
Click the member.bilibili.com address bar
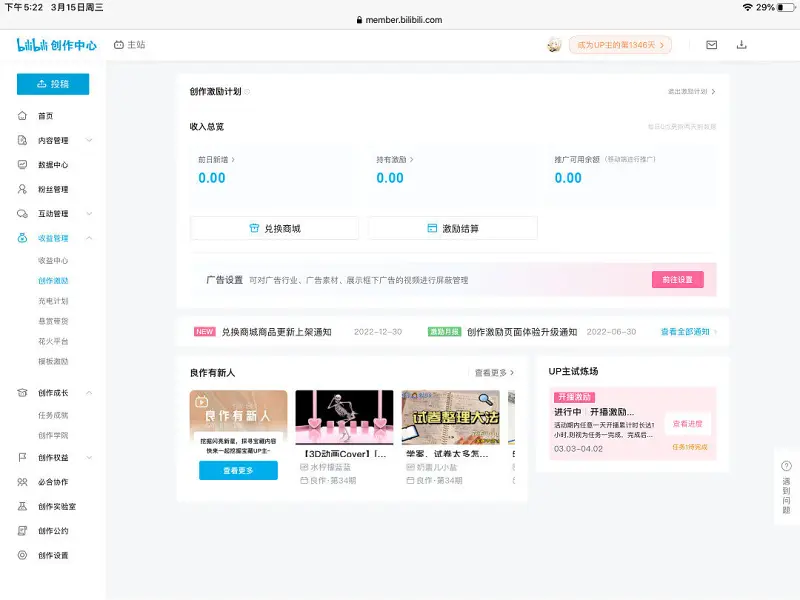point(399,20)
